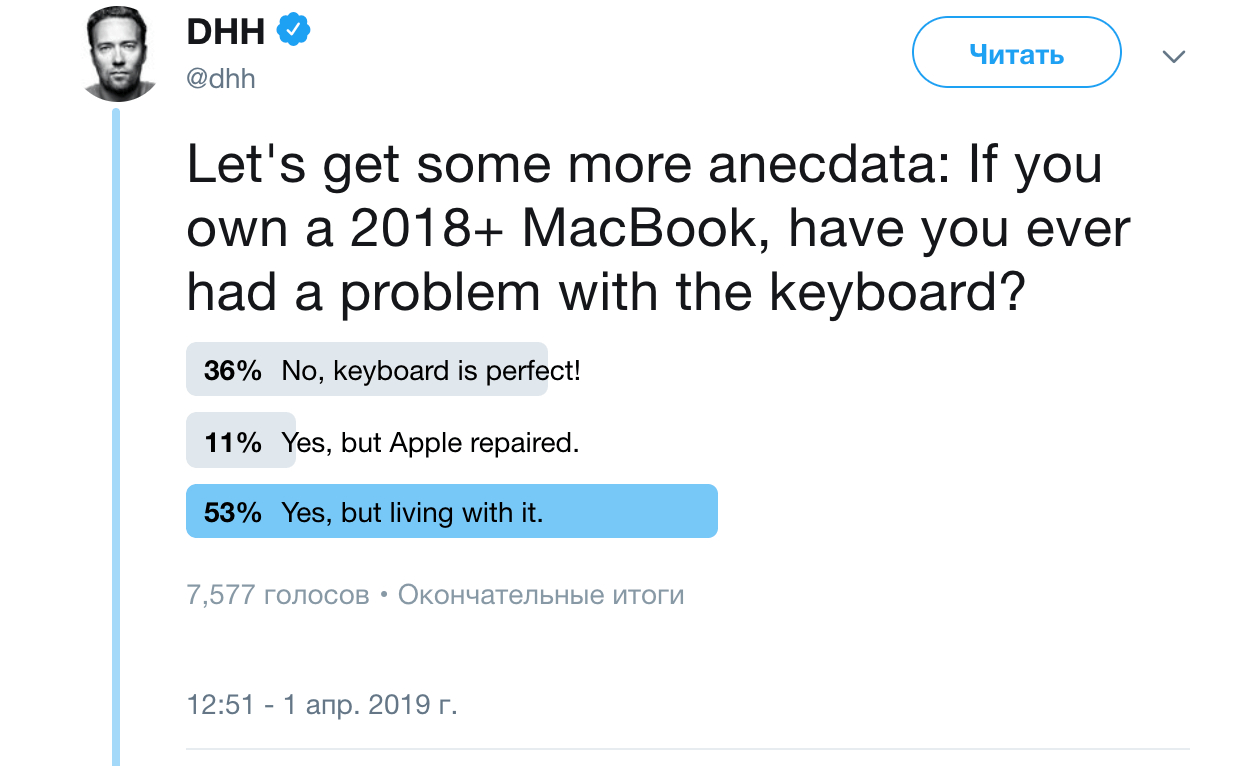Click the 11% poll result label
The image size is (1254, 766).
[233, 442]
